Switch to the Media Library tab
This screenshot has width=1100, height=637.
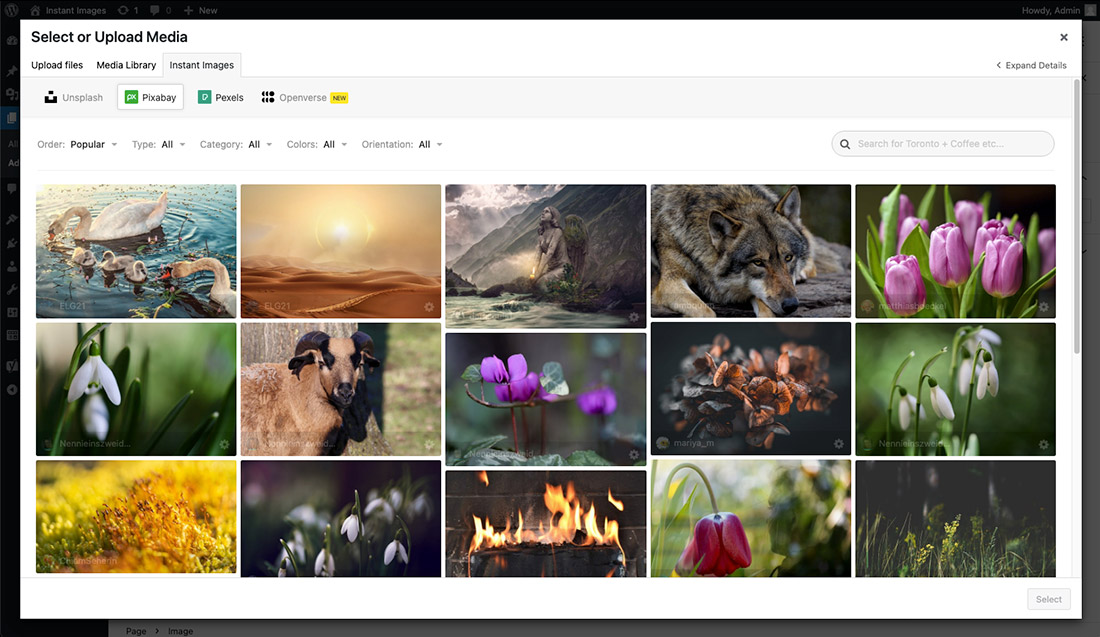(126, 65)
